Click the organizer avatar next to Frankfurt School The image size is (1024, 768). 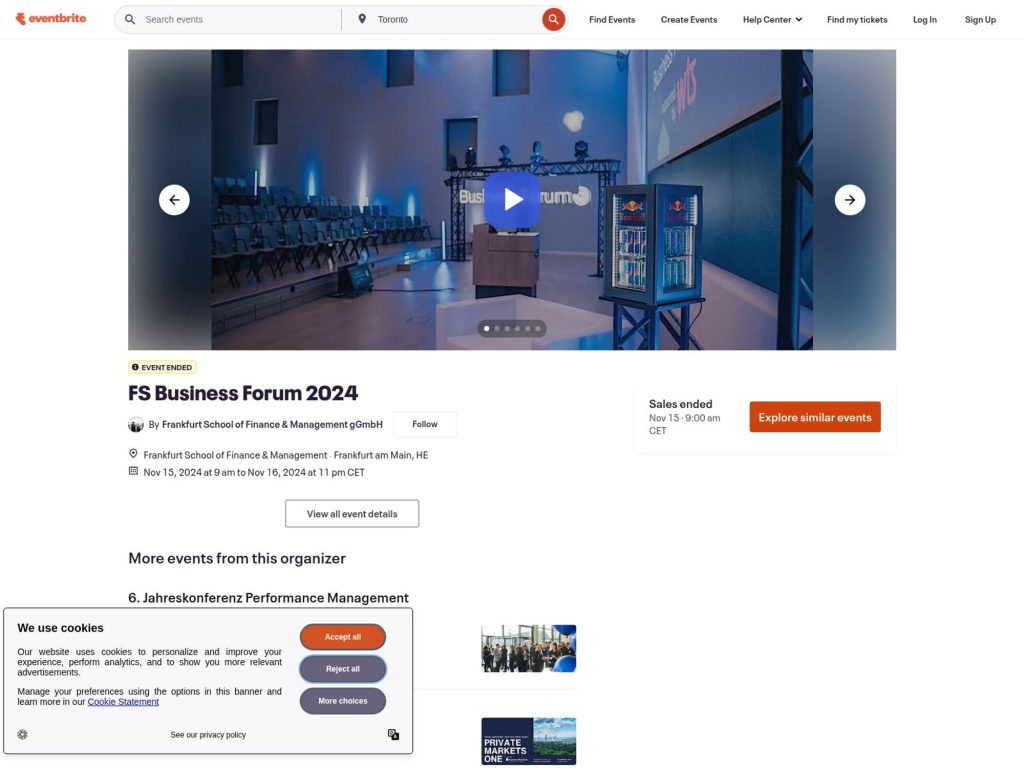coord(136,424)
